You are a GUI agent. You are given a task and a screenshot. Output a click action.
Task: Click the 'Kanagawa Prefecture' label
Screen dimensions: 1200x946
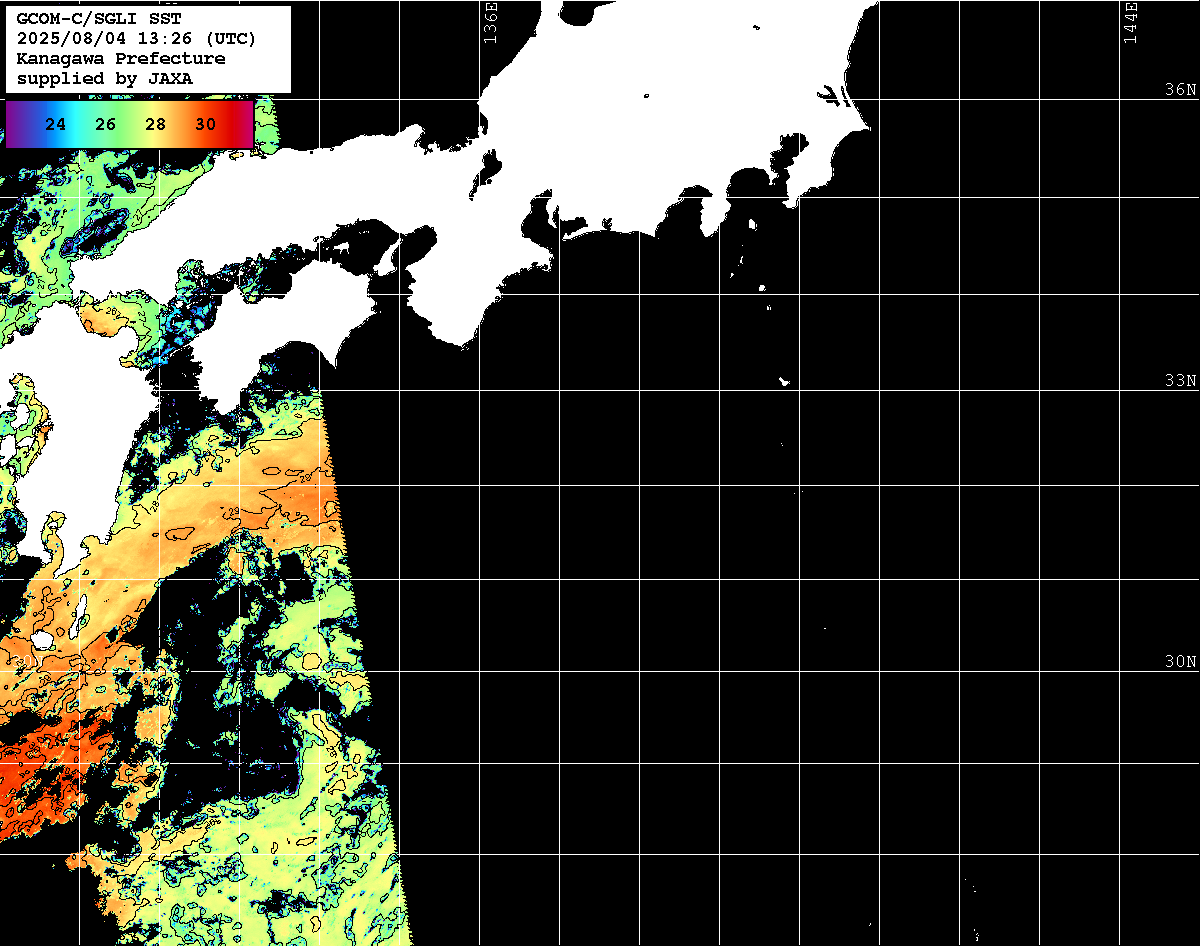[x=121, y=59]
